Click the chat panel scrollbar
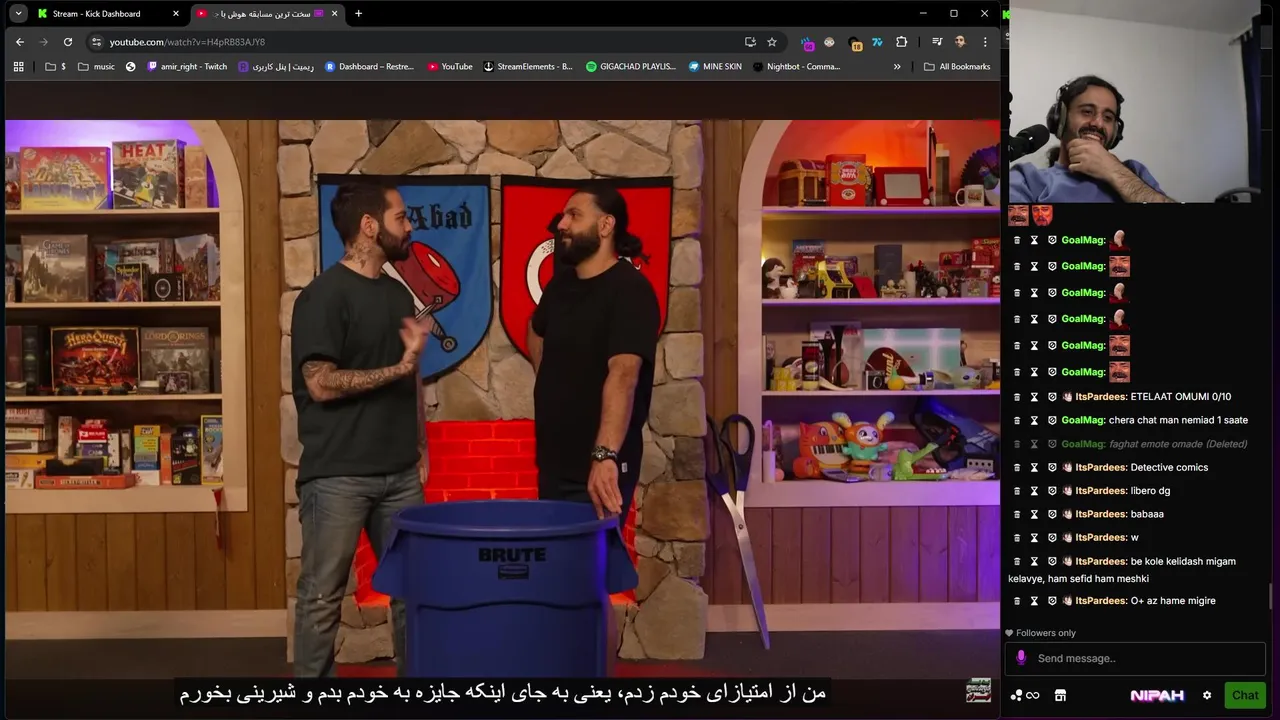 (x=1272, y=596)
